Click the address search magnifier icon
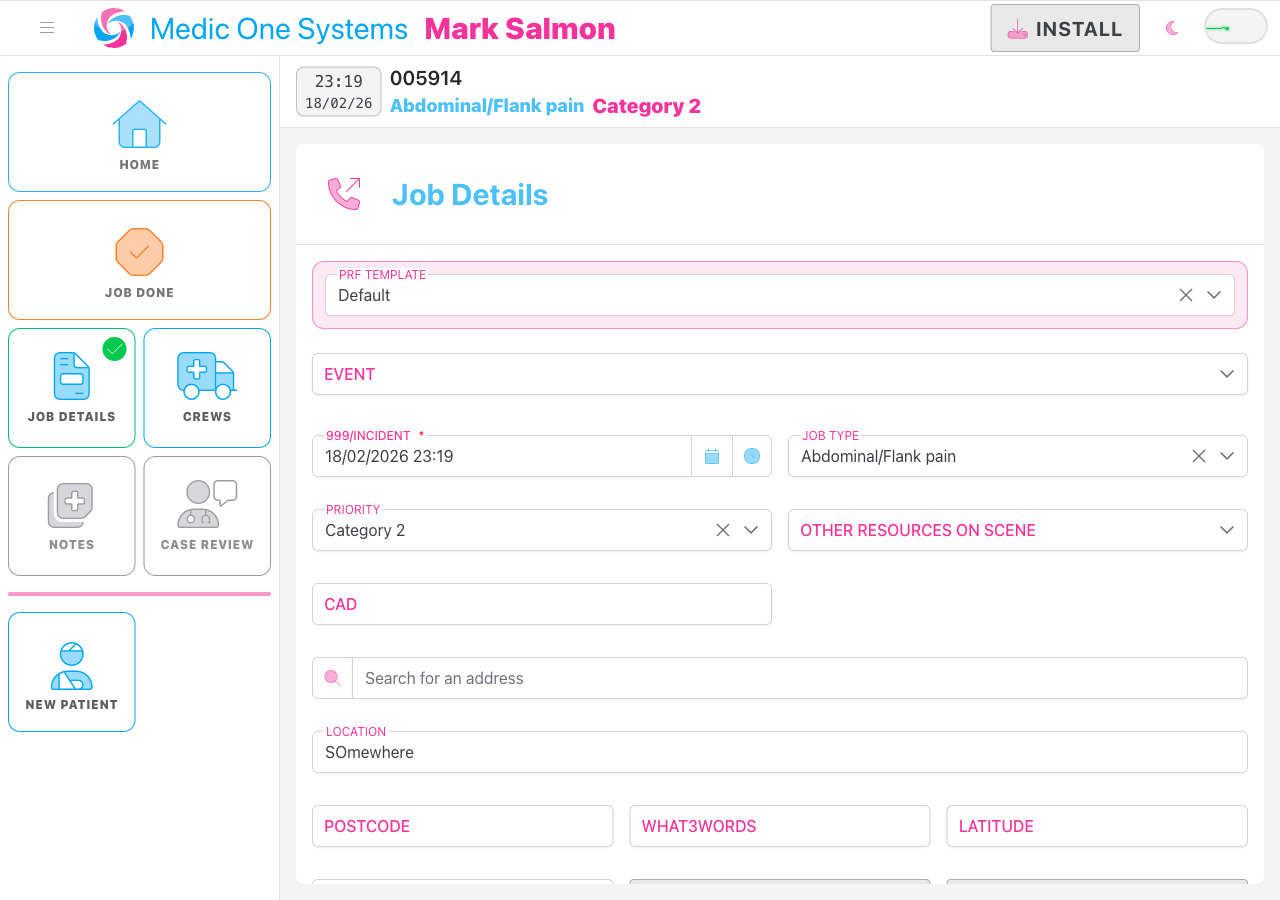 coord(331,677)
